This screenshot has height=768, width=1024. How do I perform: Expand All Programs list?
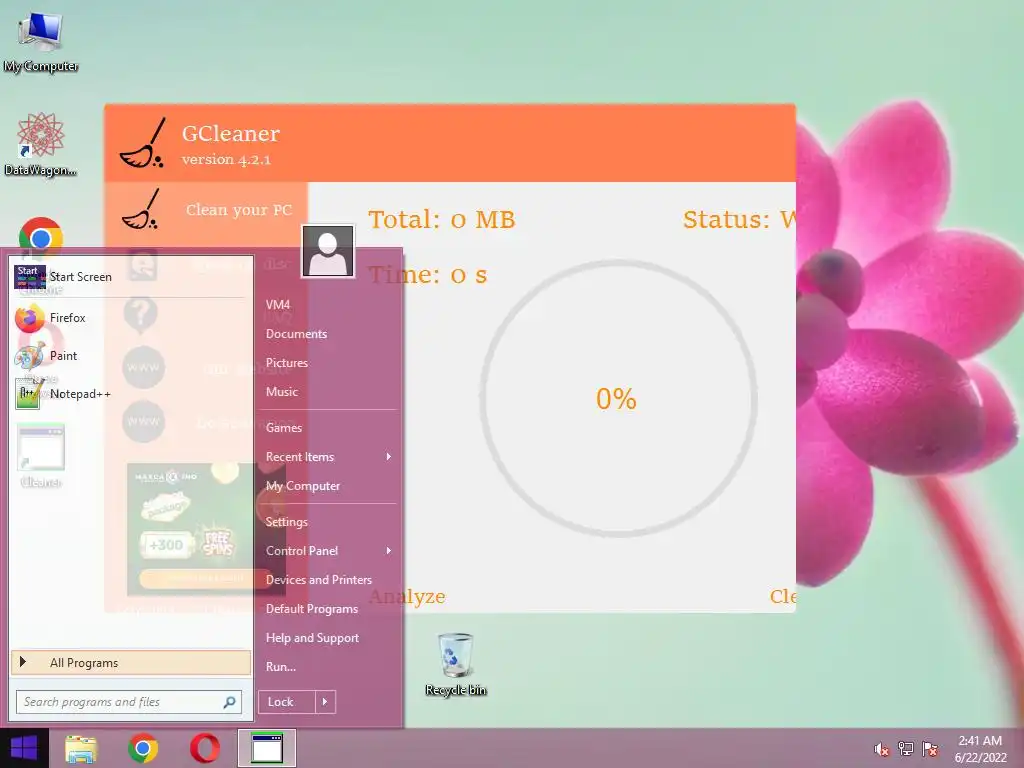(131, 663)
